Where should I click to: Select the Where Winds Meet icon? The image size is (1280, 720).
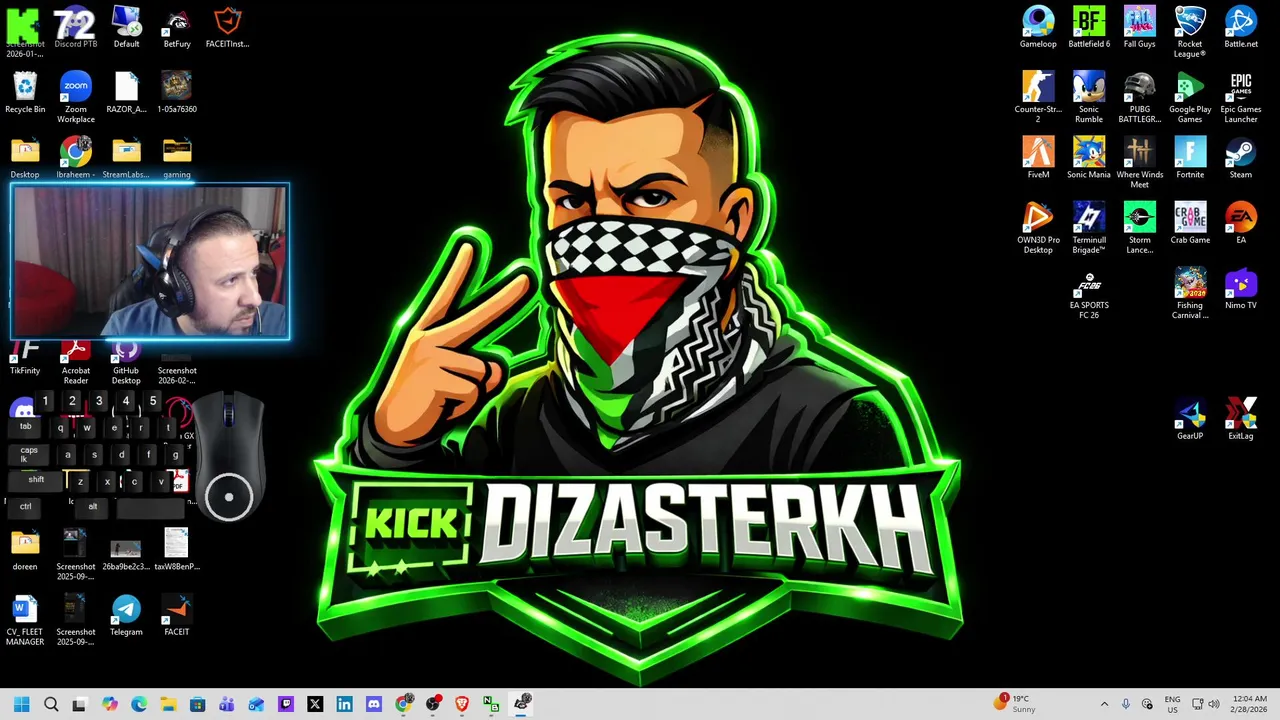pos(1139,163)
